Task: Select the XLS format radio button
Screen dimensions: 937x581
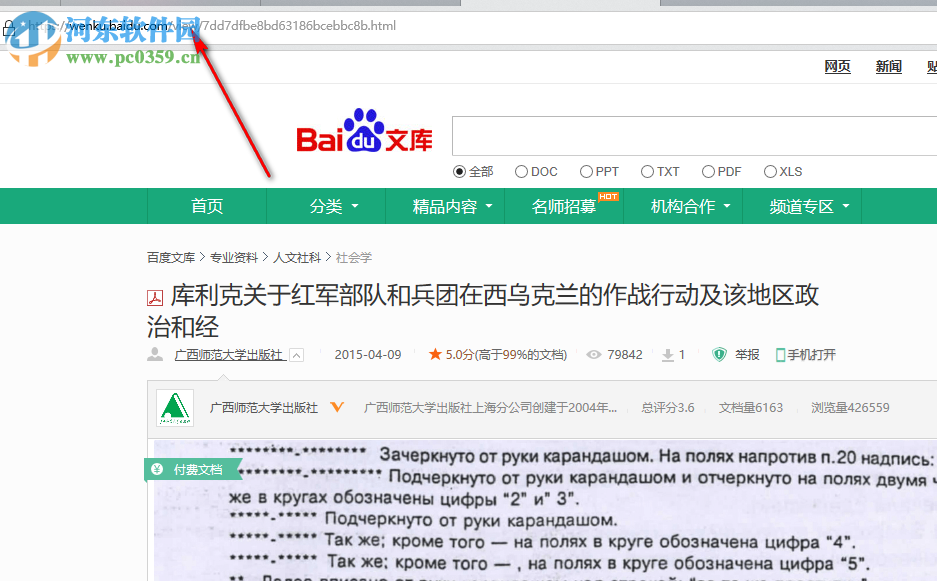Action: pyautogui.click(x=770, y=172)
